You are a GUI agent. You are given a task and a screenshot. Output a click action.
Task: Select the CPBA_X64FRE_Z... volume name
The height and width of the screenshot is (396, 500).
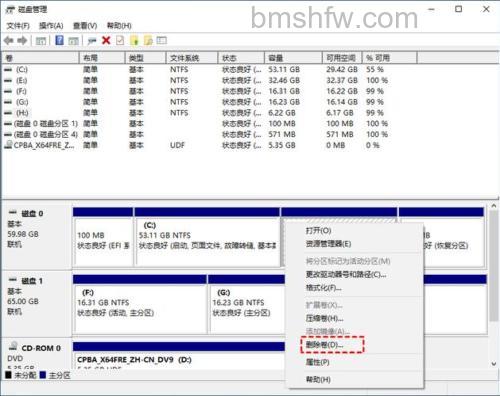[x=44, y=145]
